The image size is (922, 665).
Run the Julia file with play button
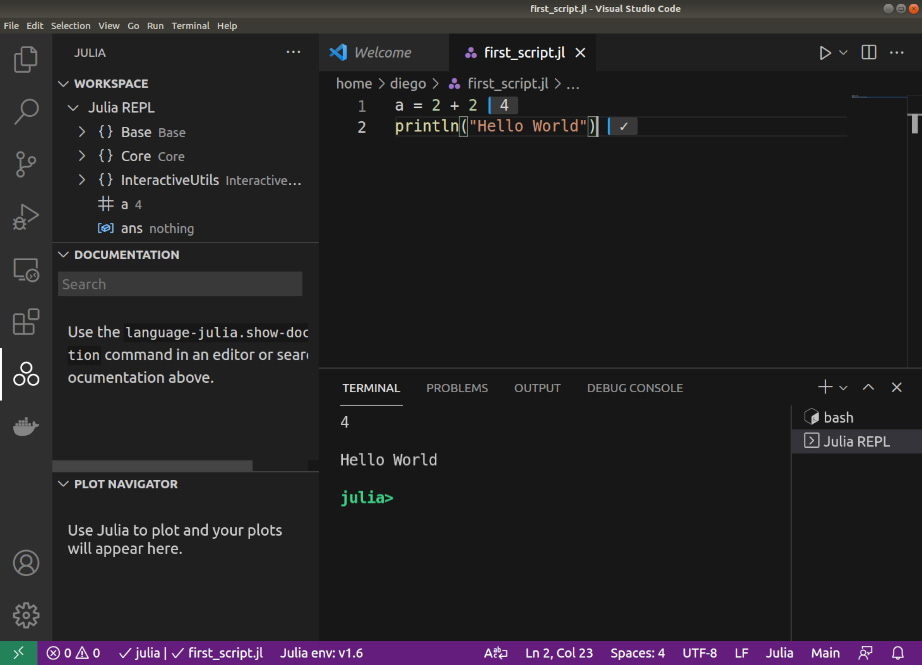[x=825, y=53]
